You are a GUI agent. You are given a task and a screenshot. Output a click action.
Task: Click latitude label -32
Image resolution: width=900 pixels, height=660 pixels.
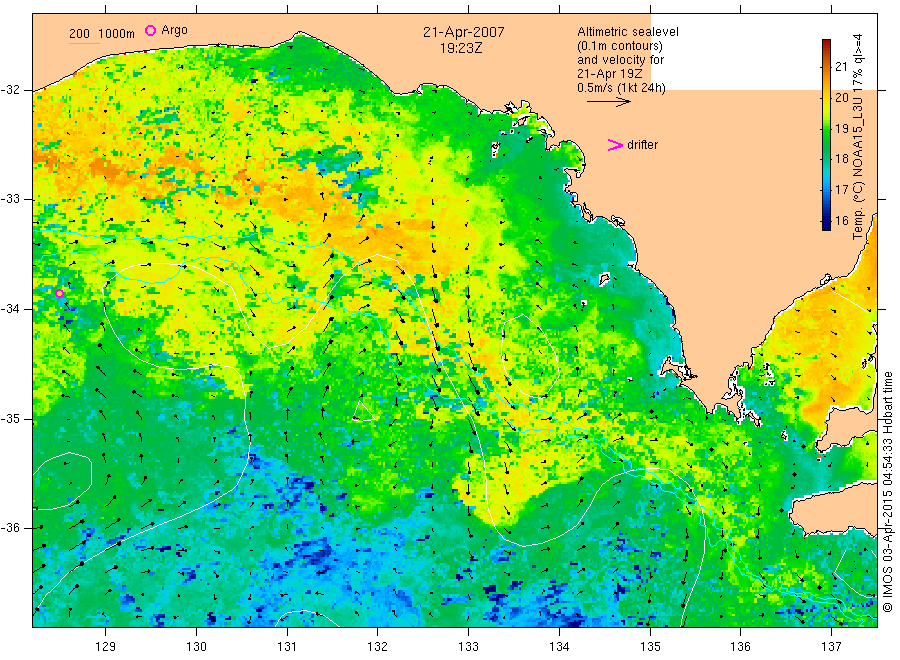[10, 90]
